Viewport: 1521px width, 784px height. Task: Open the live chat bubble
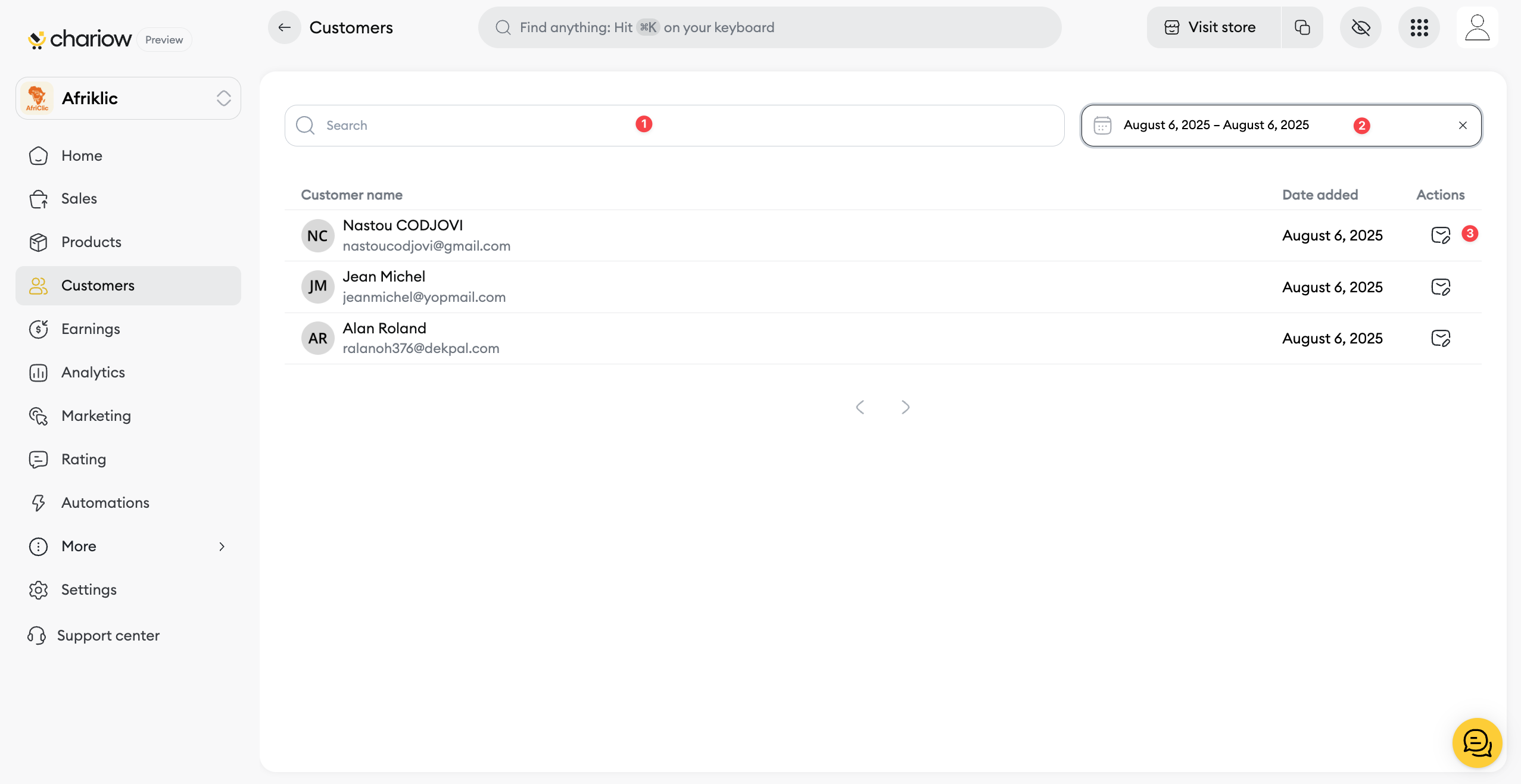click(1477, 742)
